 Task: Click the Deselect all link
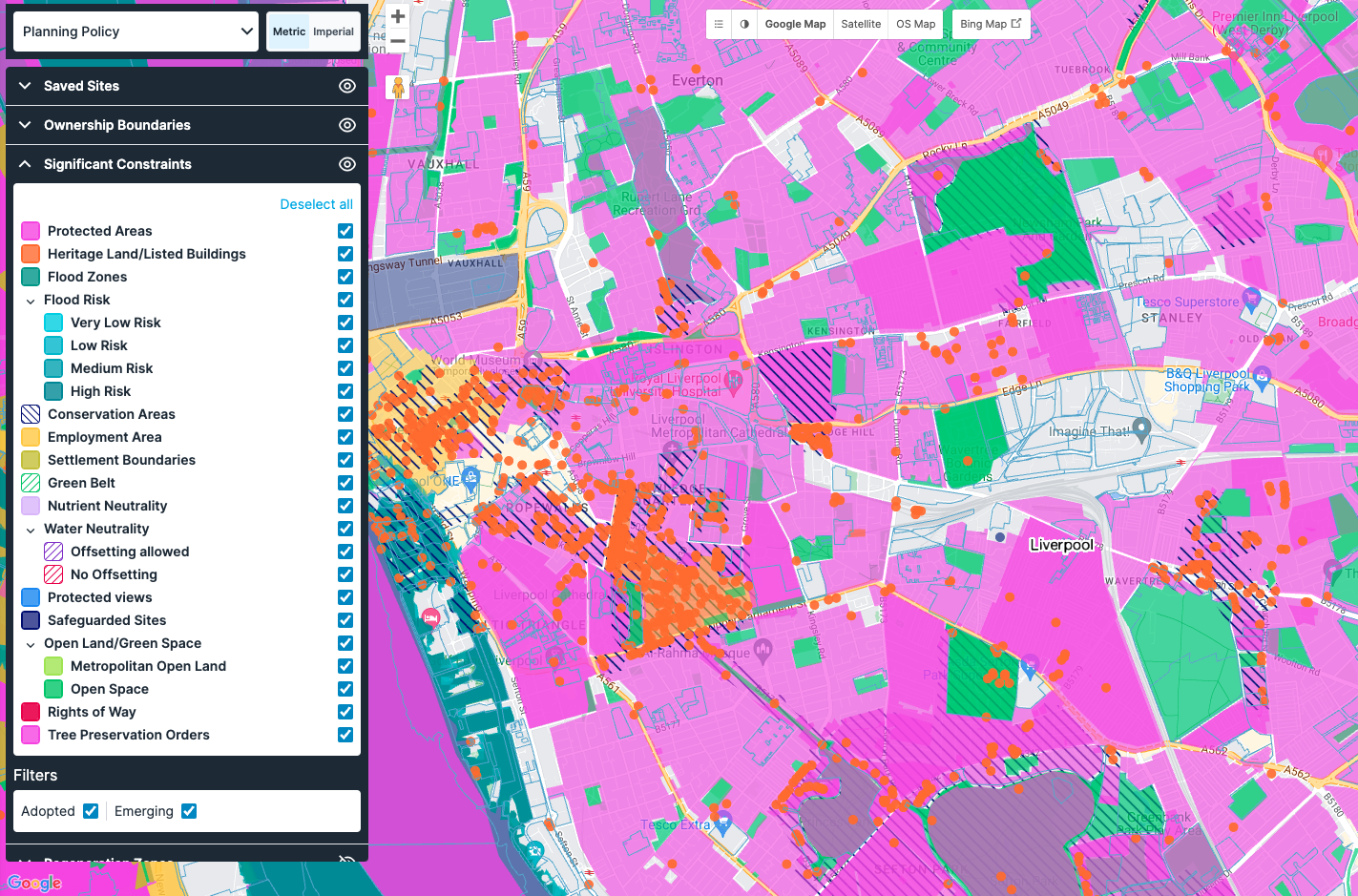pos(316,204)
